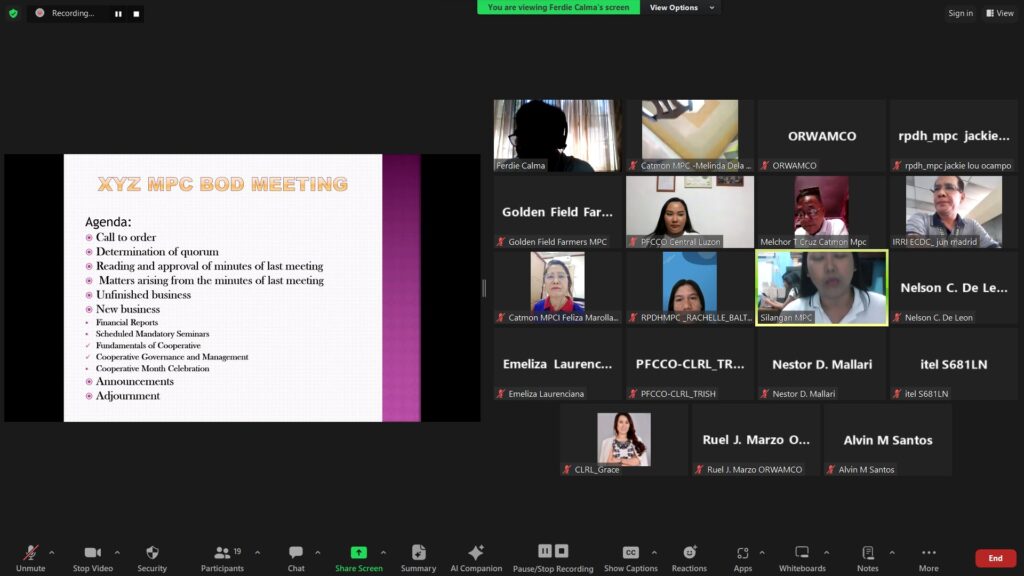Click the green encryption shield icon
The image size is (1024, 576).
[13, 13]
